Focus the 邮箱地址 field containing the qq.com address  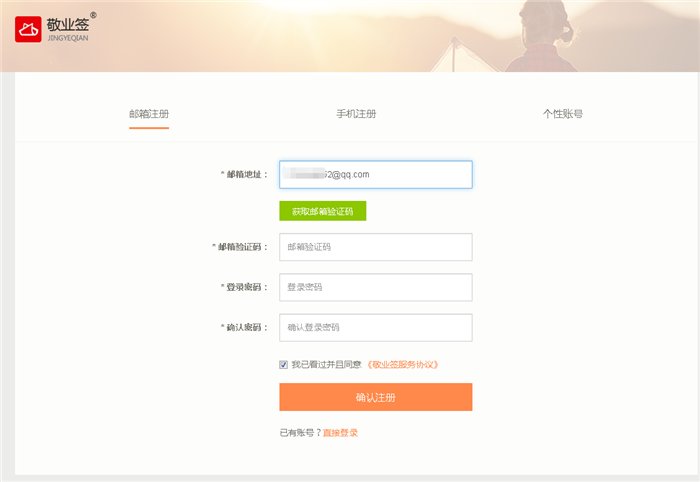click(375, 174)
